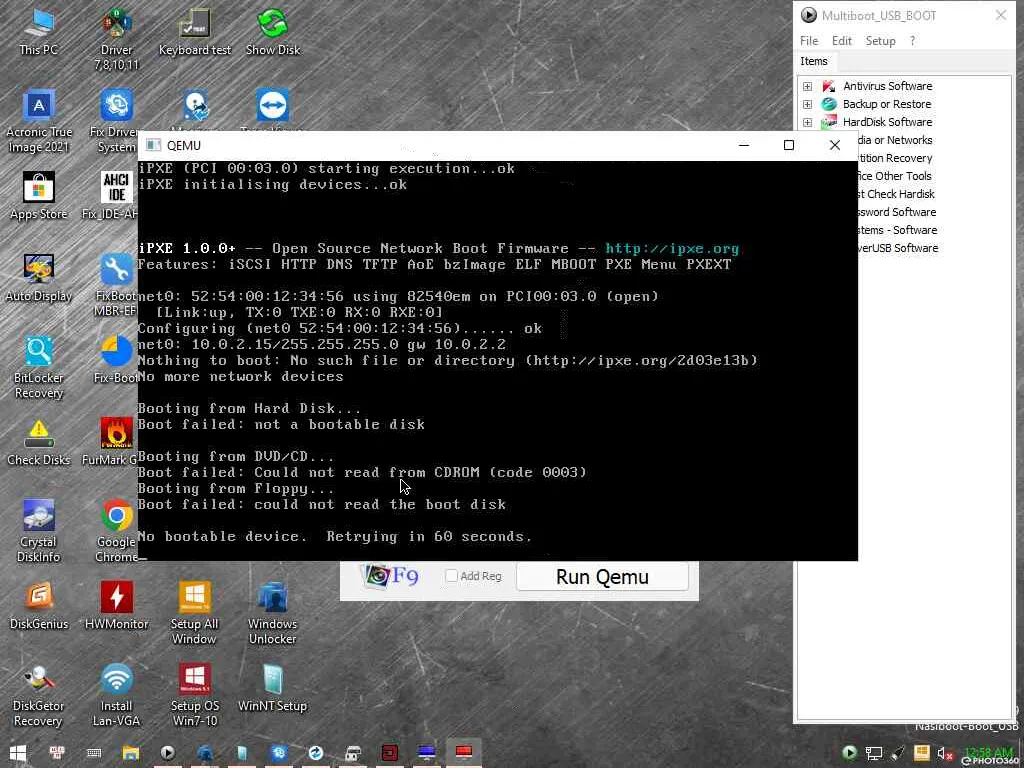Close the Multiboot_USB_BOOT window
The width and height of the screenshot is (1024, 768).
click(1000, 15)
